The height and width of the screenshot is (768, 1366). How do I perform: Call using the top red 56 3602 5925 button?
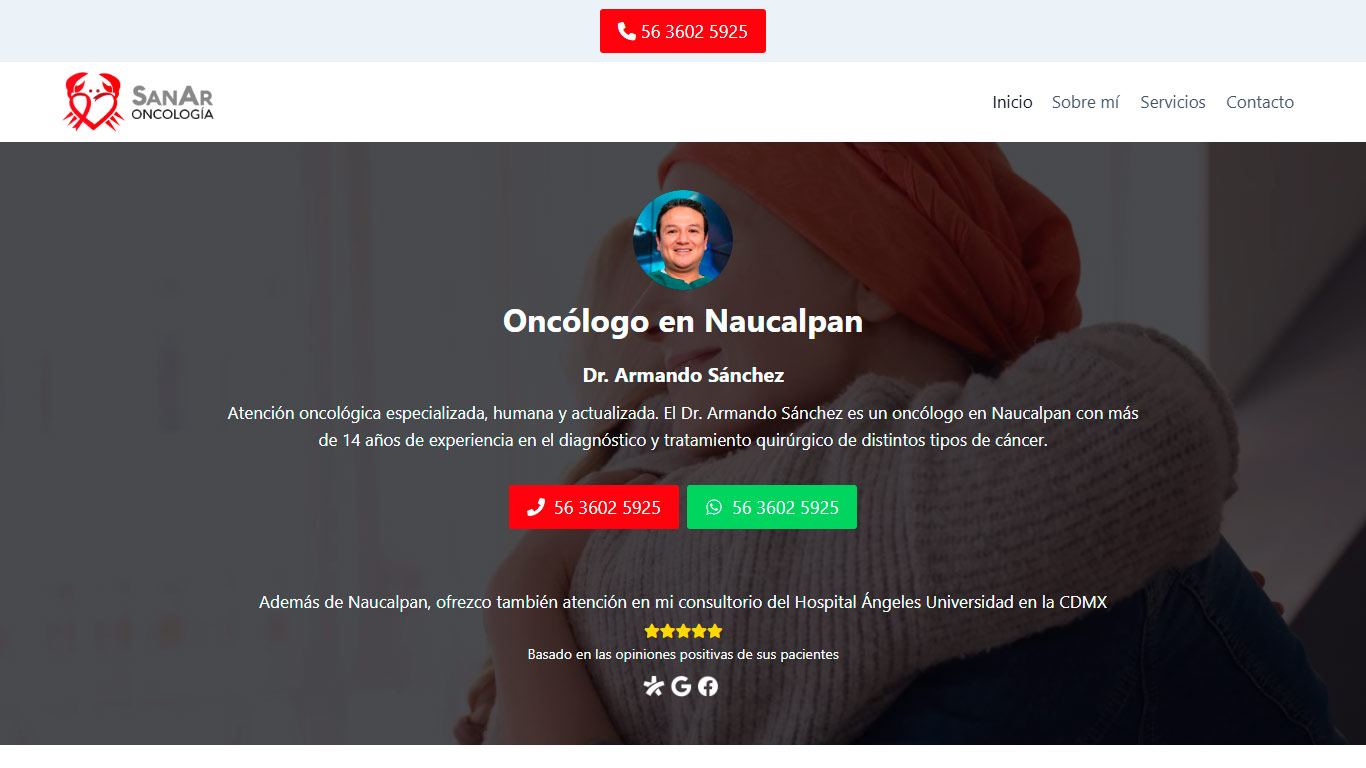click(x=683, y=31)
